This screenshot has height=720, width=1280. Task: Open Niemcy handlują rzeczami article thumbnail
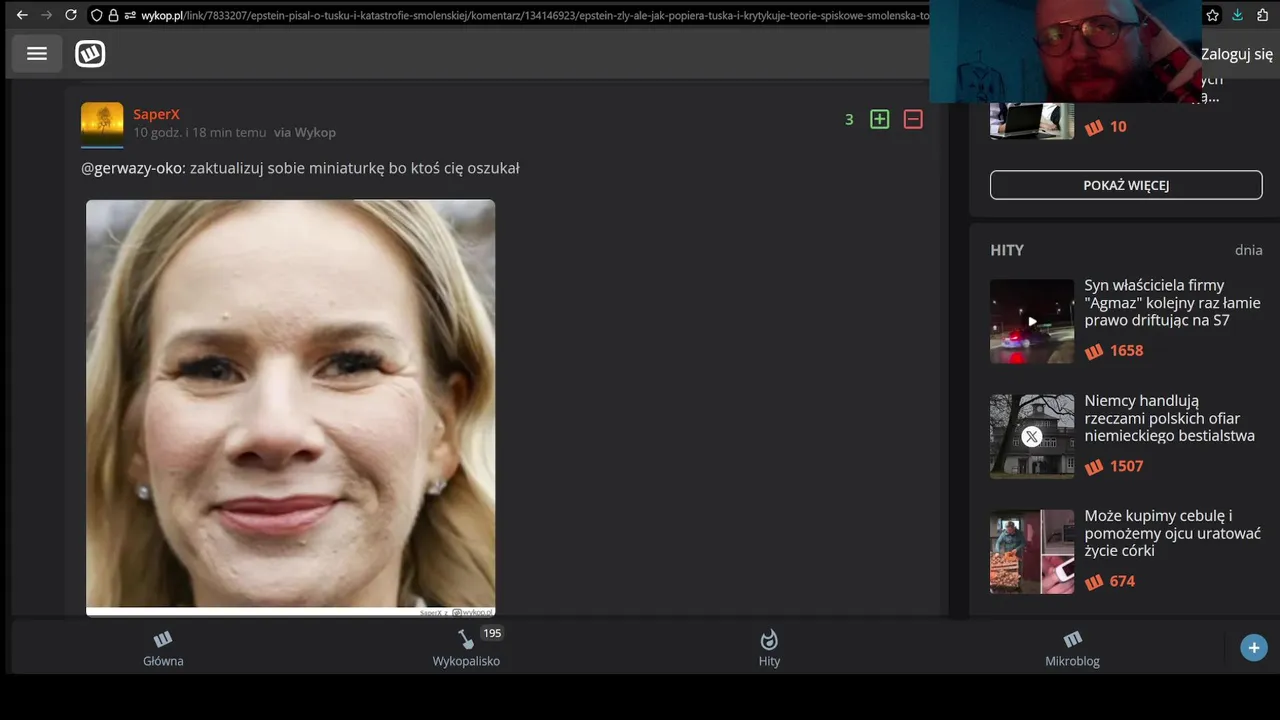[1032, 436]
